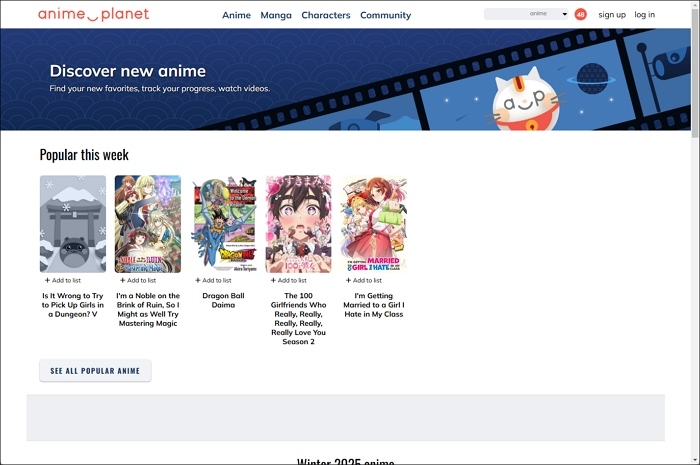The width and height of the screenshot is (700, 465).
Task: Open the Is It Wrong to Try dungeon thumbnail
Action: pos(73,224)
